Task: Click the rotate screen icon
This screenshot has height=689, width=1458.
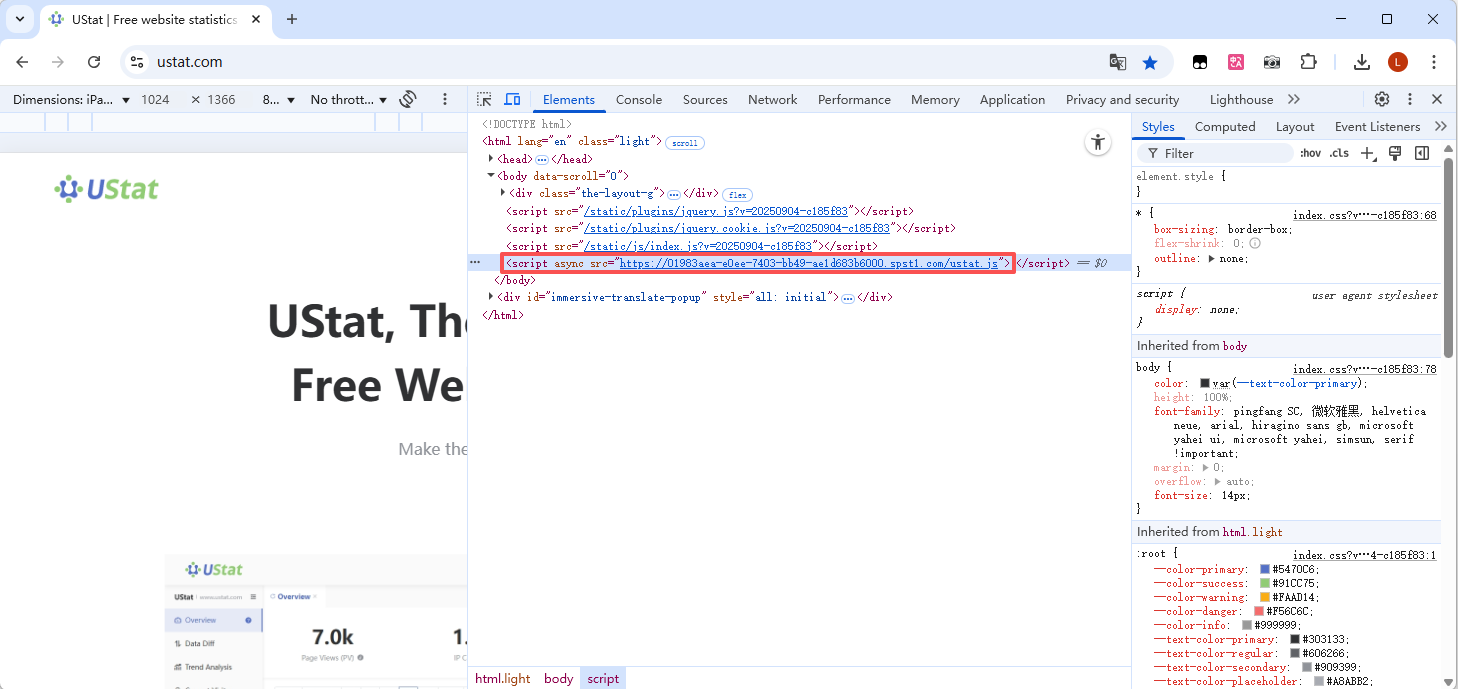Action: pos(408,99)
